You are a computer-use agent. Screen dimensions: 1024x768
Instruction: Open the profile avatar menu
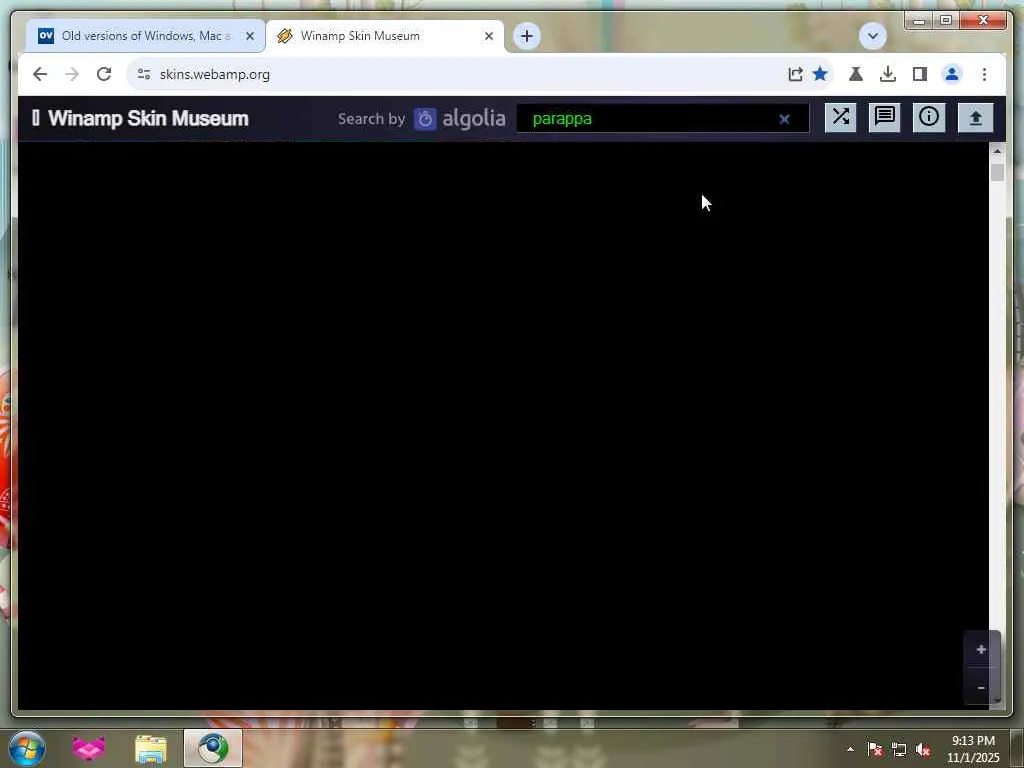coord(952,74)
